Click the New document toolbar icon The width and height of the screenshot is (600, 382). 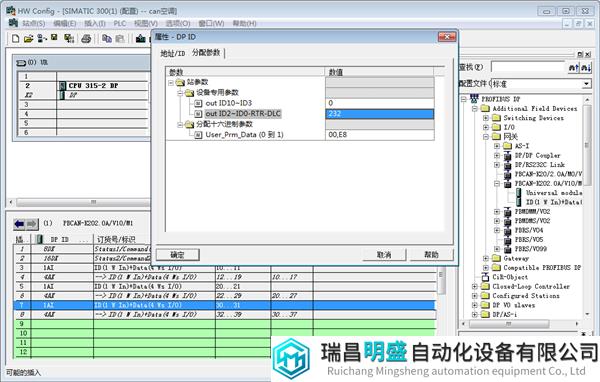[15, 38]
